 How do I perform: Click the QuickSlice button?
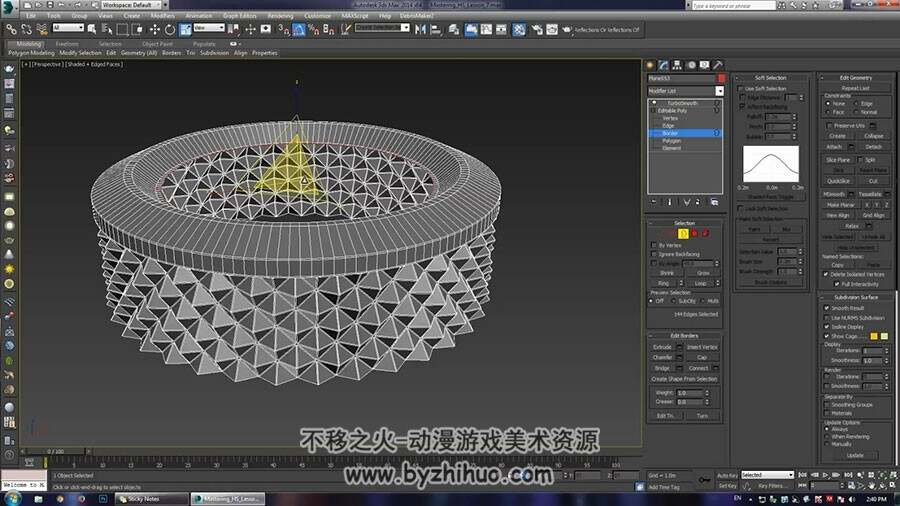click(x=838, y=181)
